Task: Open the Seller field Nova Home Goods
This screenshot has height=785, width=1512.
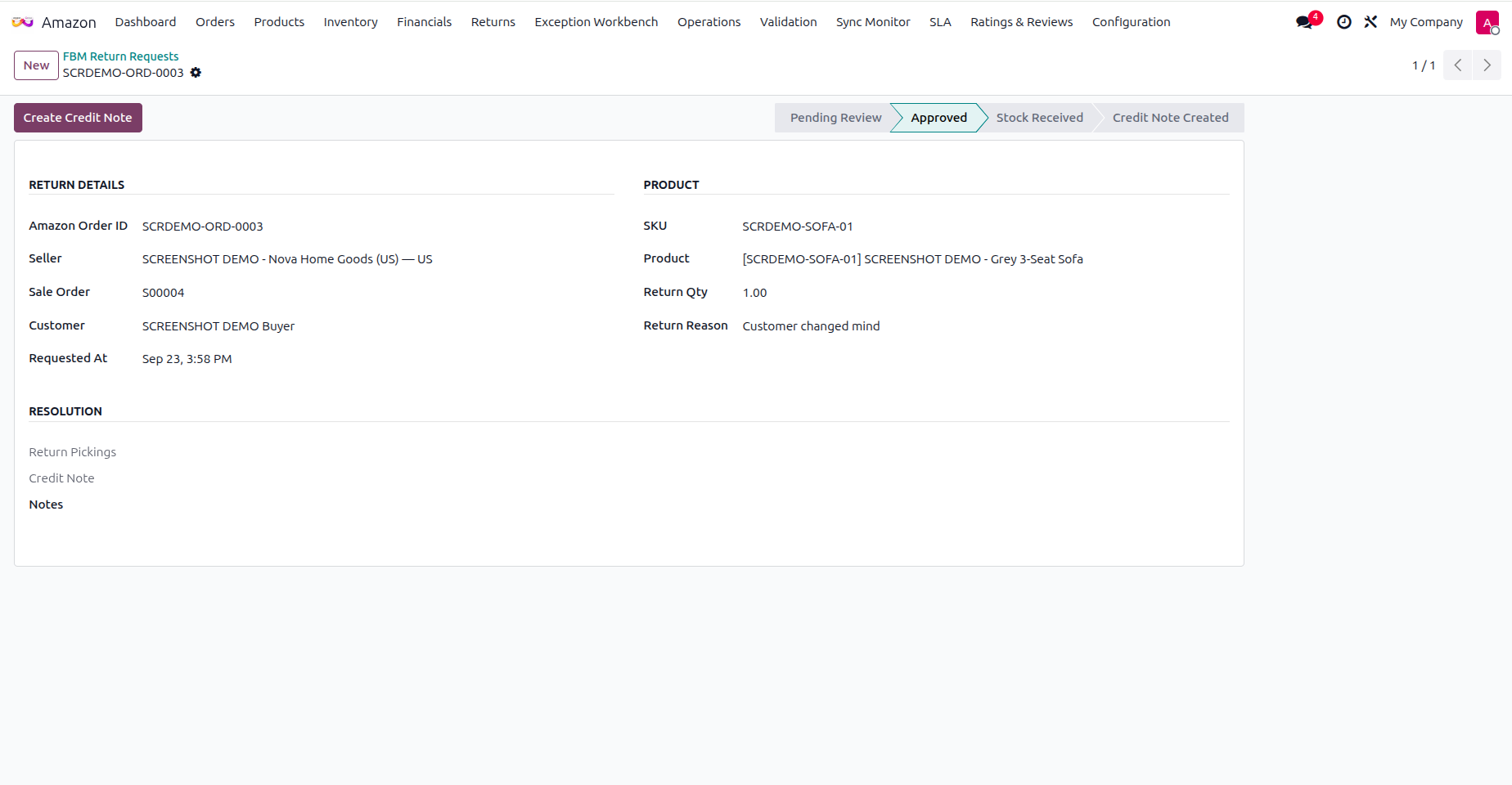Action: click(x=287, y=259)
